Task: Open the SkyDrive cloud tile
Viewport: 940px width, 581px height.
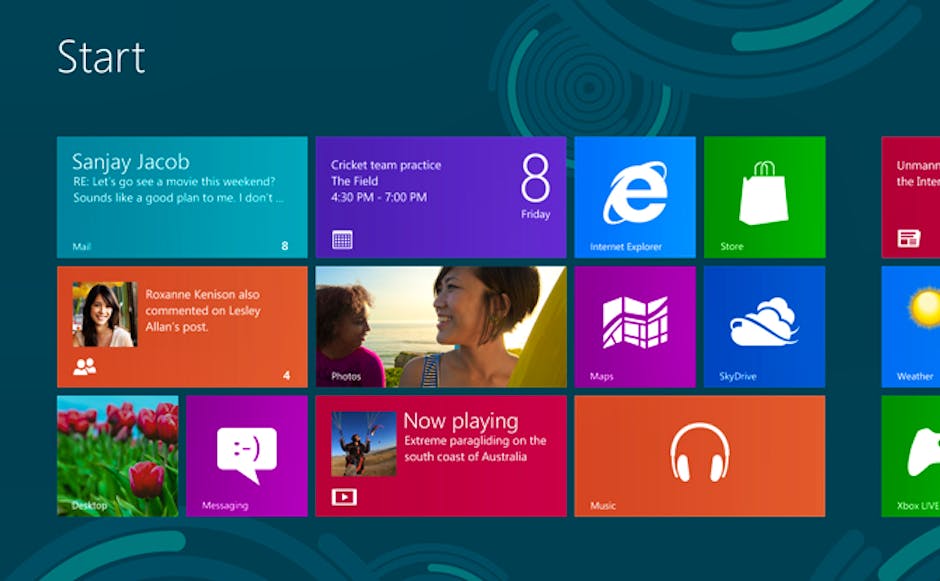Action: (x=764, y=326)
